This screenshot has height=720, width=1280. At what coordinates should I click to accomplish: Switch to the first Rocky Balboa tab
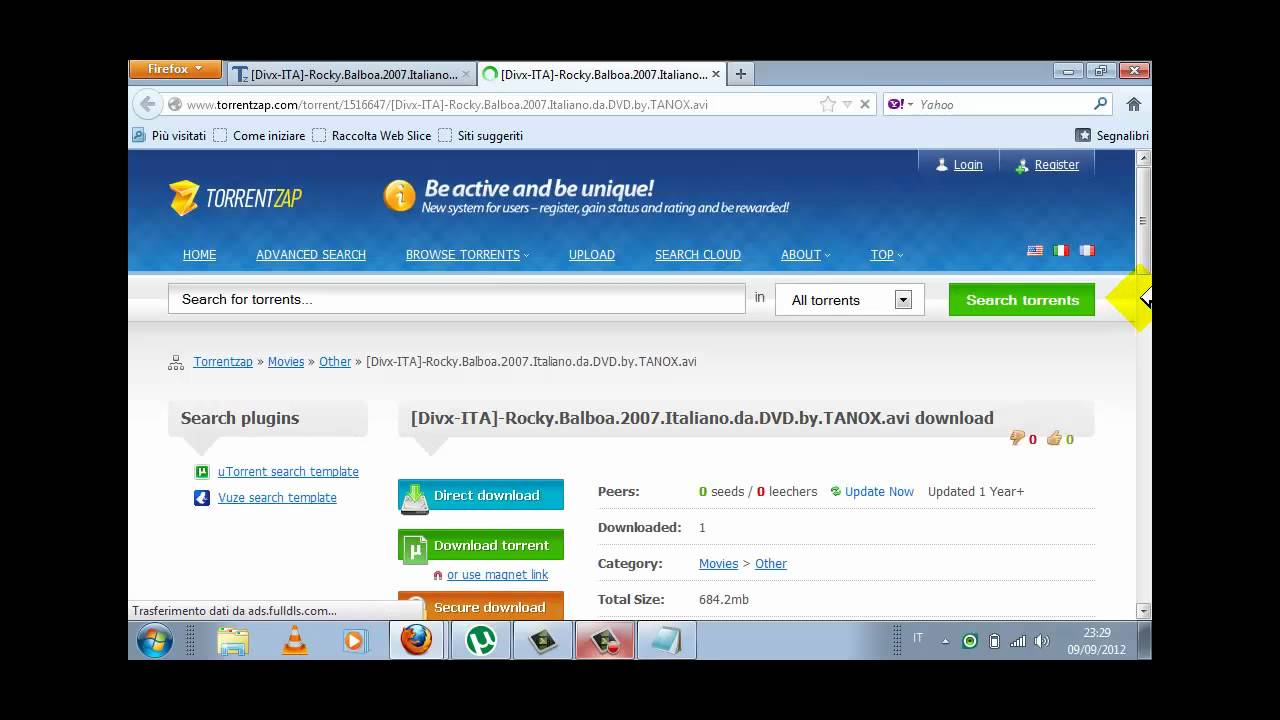351,74
